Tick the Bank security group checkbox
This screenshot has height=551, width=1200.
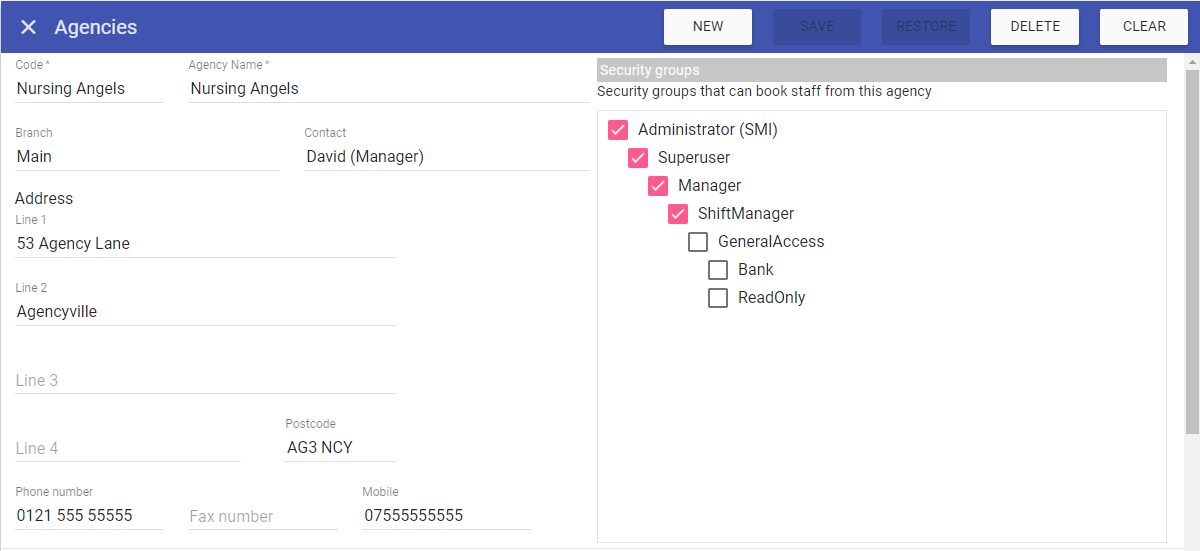point(718,270)
